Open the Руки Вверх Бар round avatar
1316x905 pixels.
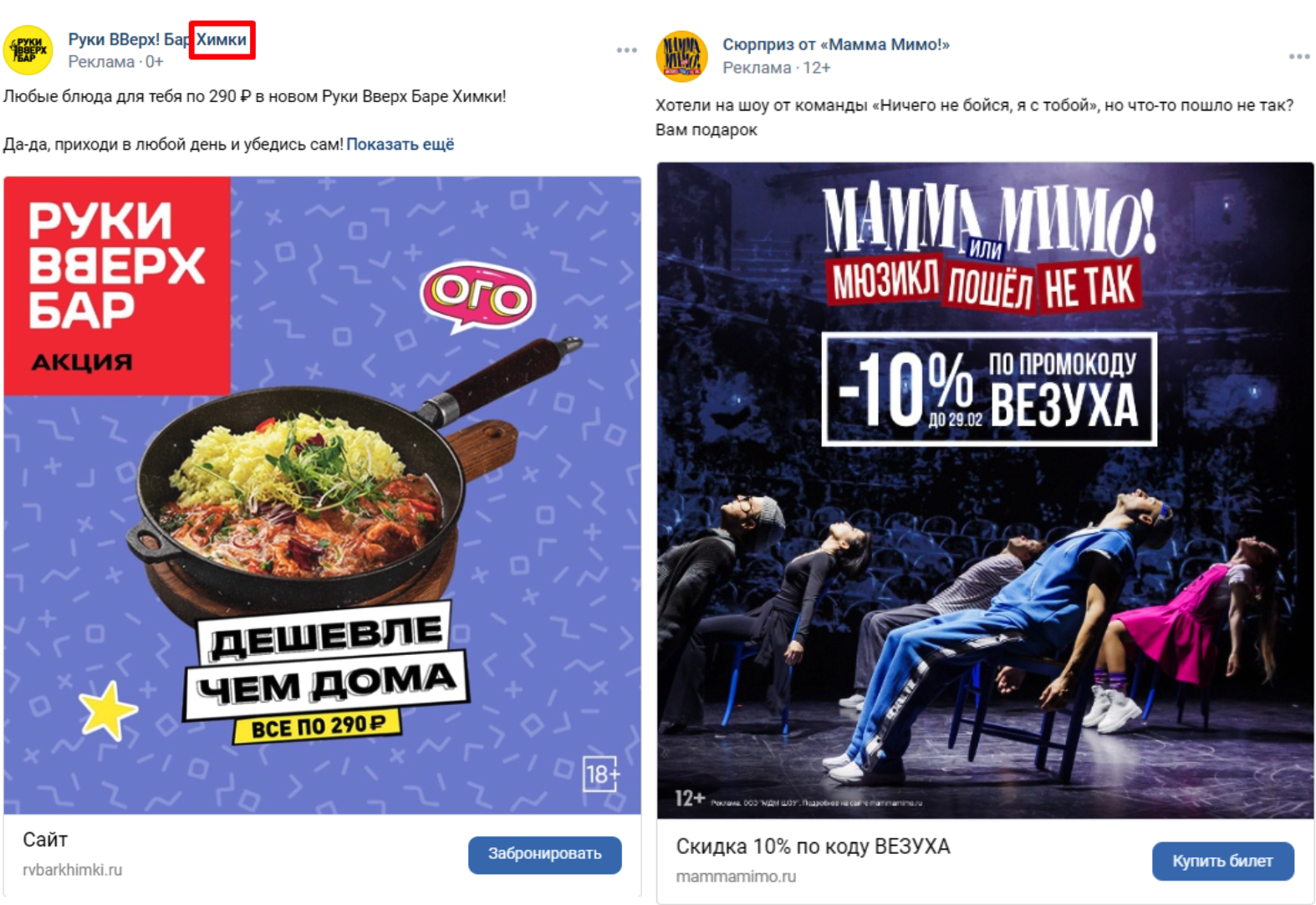coord(28,50)
